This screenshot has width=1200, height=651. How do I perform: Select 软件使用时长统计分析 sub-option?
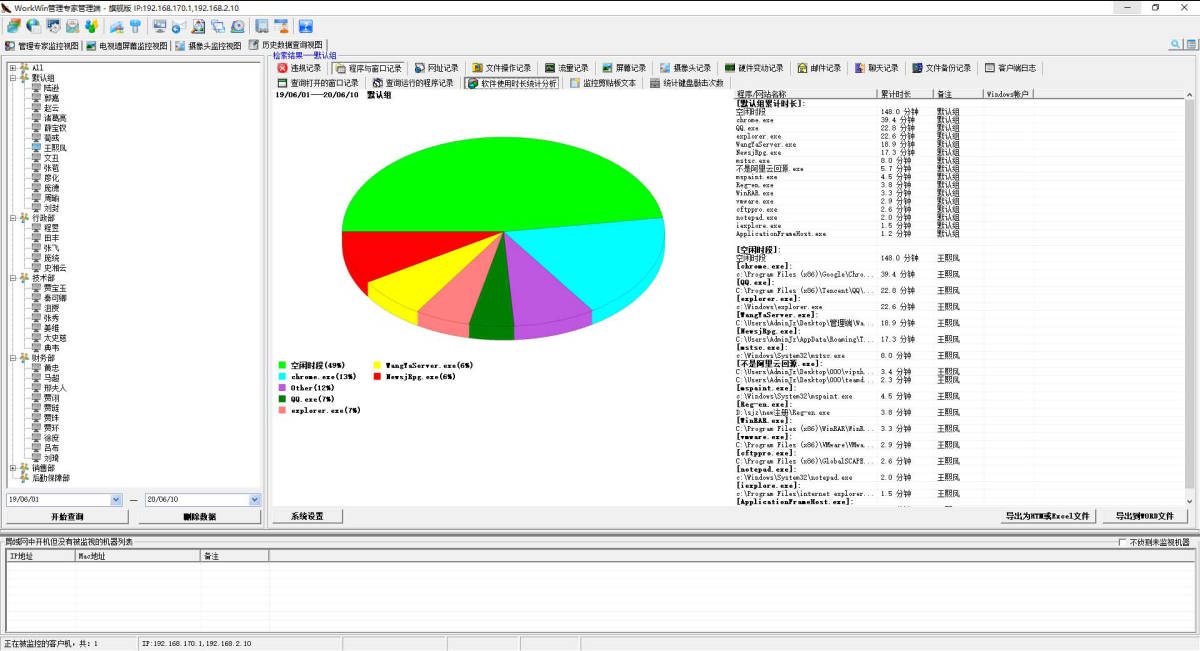[512, 83]
